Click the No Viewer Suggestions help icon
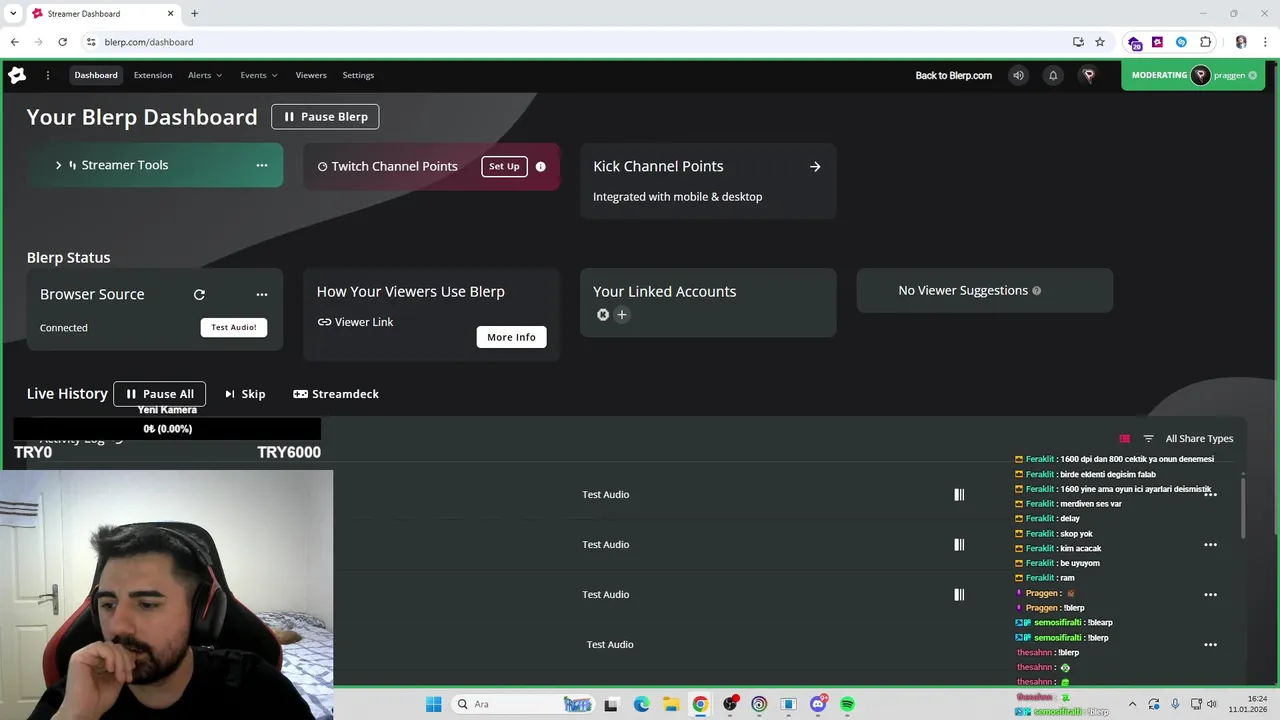 click(x=1036, y=290)
